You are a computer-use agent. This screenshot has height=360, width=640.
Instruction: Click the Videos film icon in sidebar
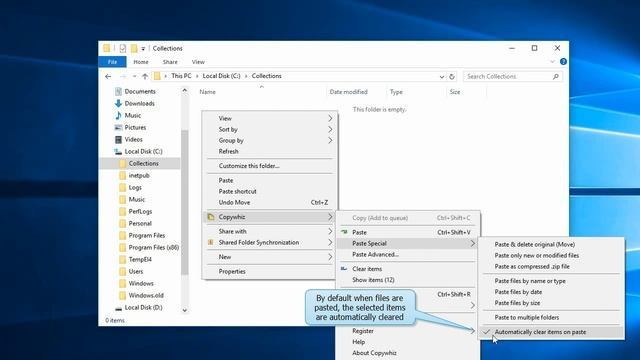point(118,139)
